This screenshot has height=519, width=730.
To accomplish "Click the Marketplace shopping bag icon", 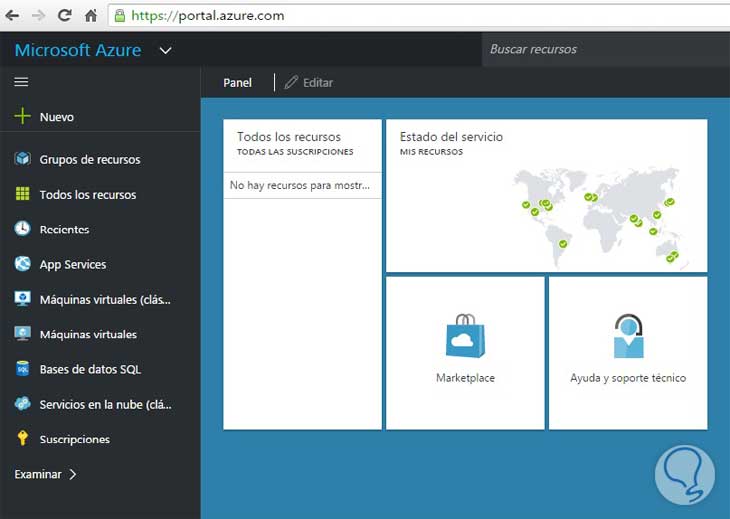I will [x=465, y=336].
